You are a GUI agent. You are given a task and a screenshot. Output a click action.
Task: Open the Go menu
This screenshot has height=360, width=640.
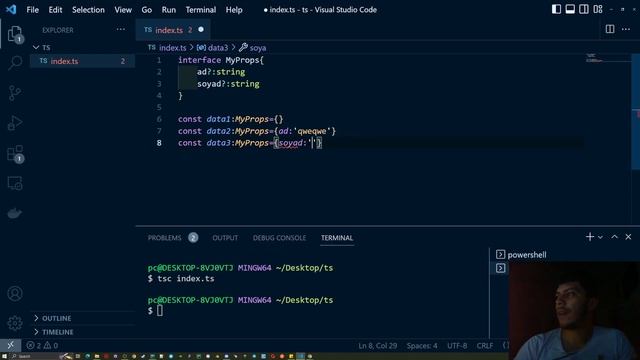click(x=147, y=10)
